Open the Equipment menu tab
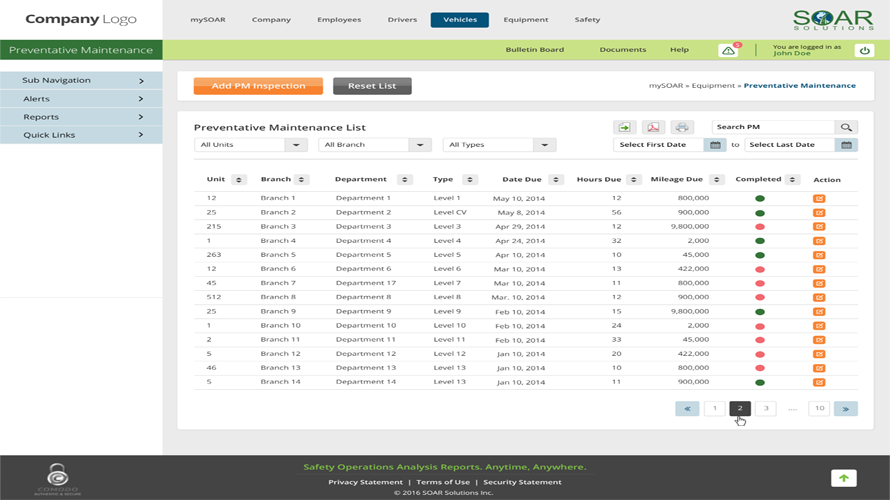The image size is (890, 500). tap(525, 20)
